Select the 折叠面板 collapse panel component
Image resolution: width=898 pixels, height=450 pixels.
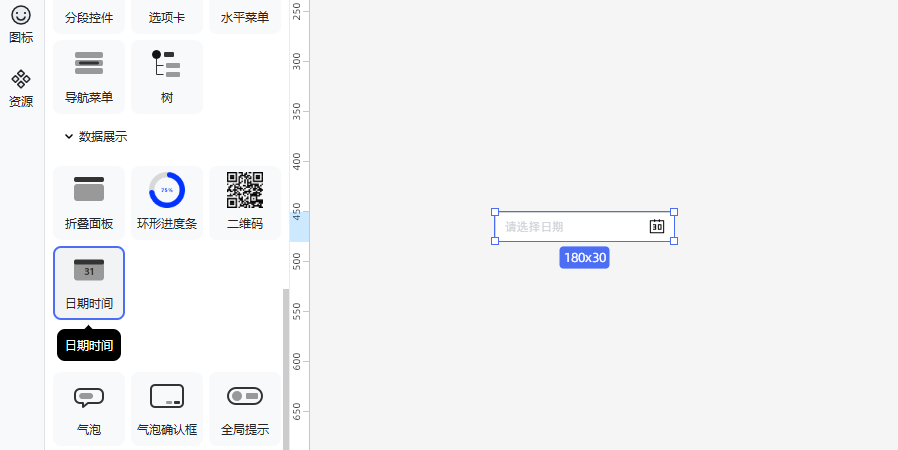(x=89, y=202)
